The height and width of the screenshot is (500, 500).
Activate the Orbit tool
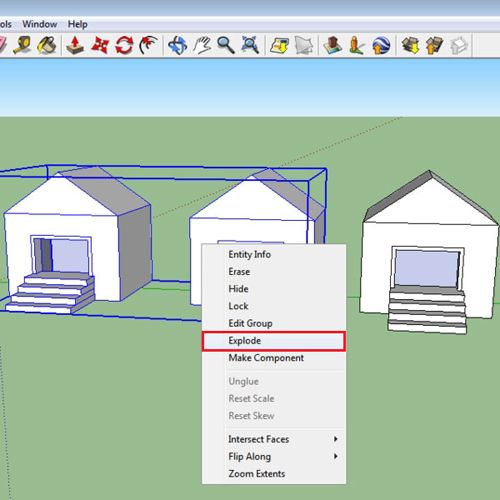pyautogui.click(x=177, y=45)
